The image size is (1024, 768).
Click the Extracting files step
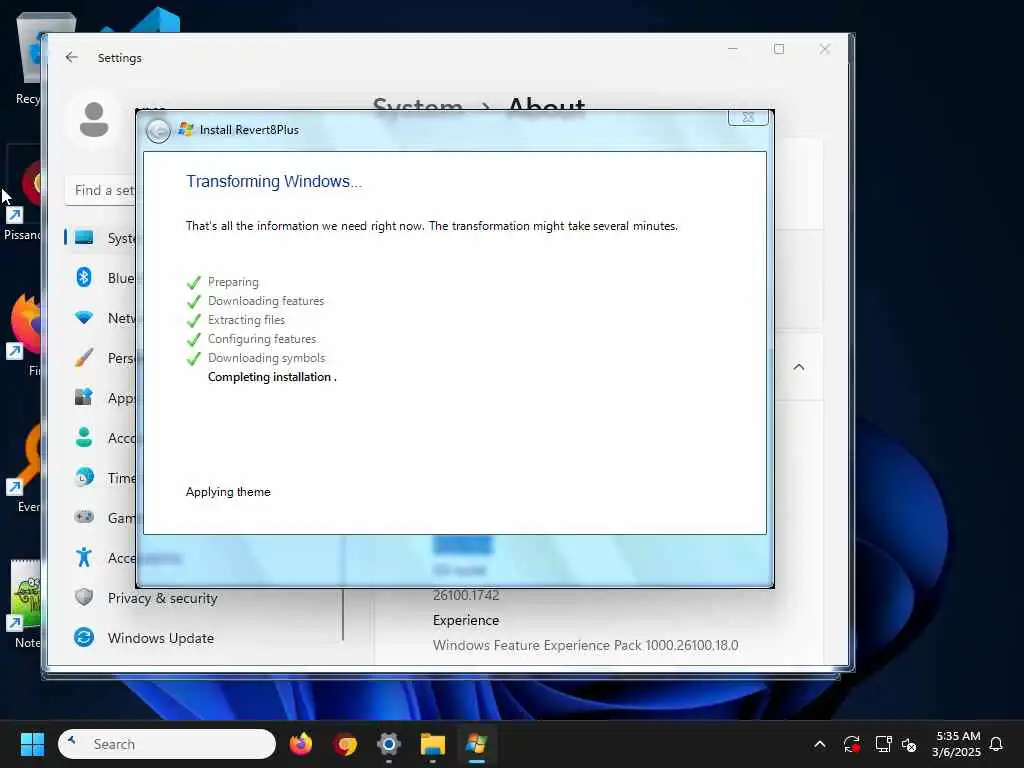pos(246,320)
